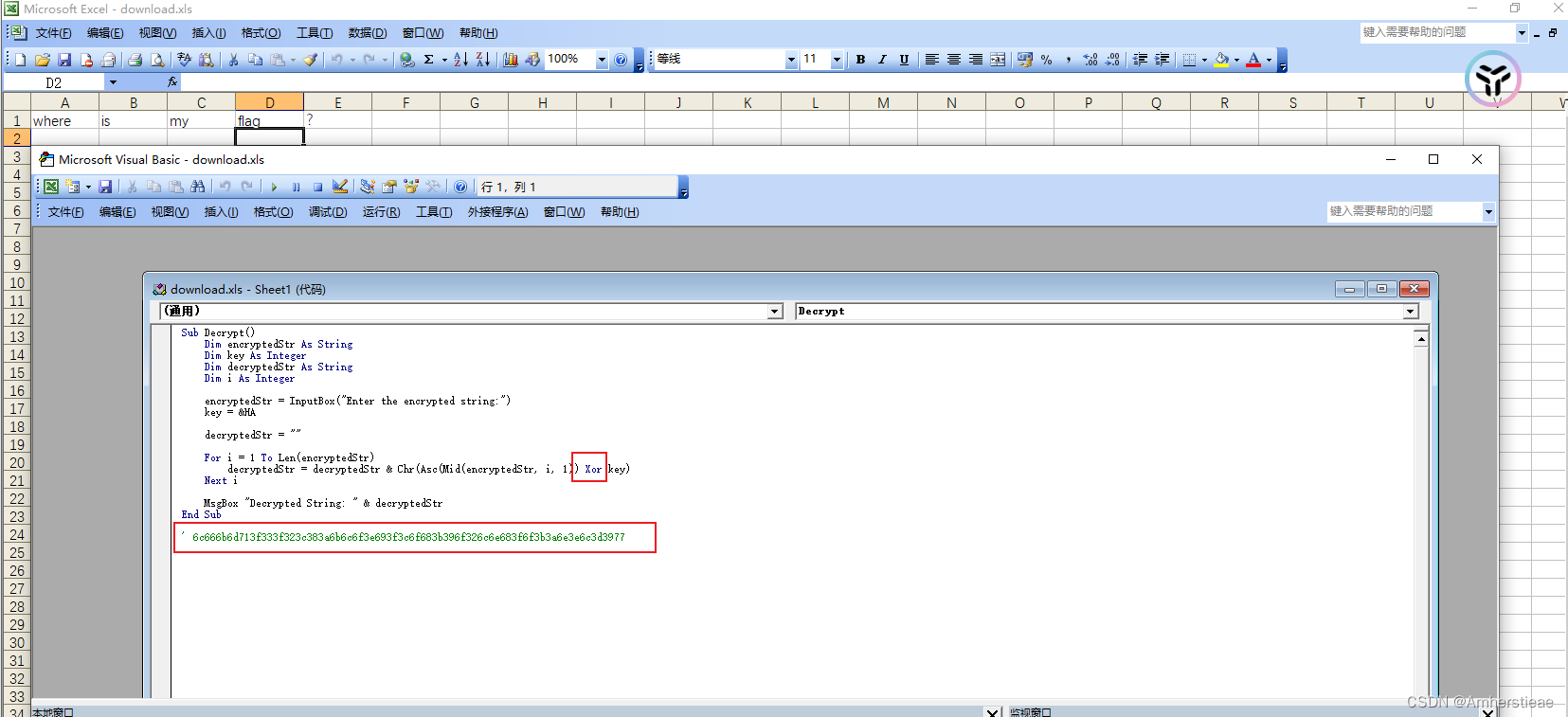
Task: Click Merge and Center icon
Action: click(998, 60)
